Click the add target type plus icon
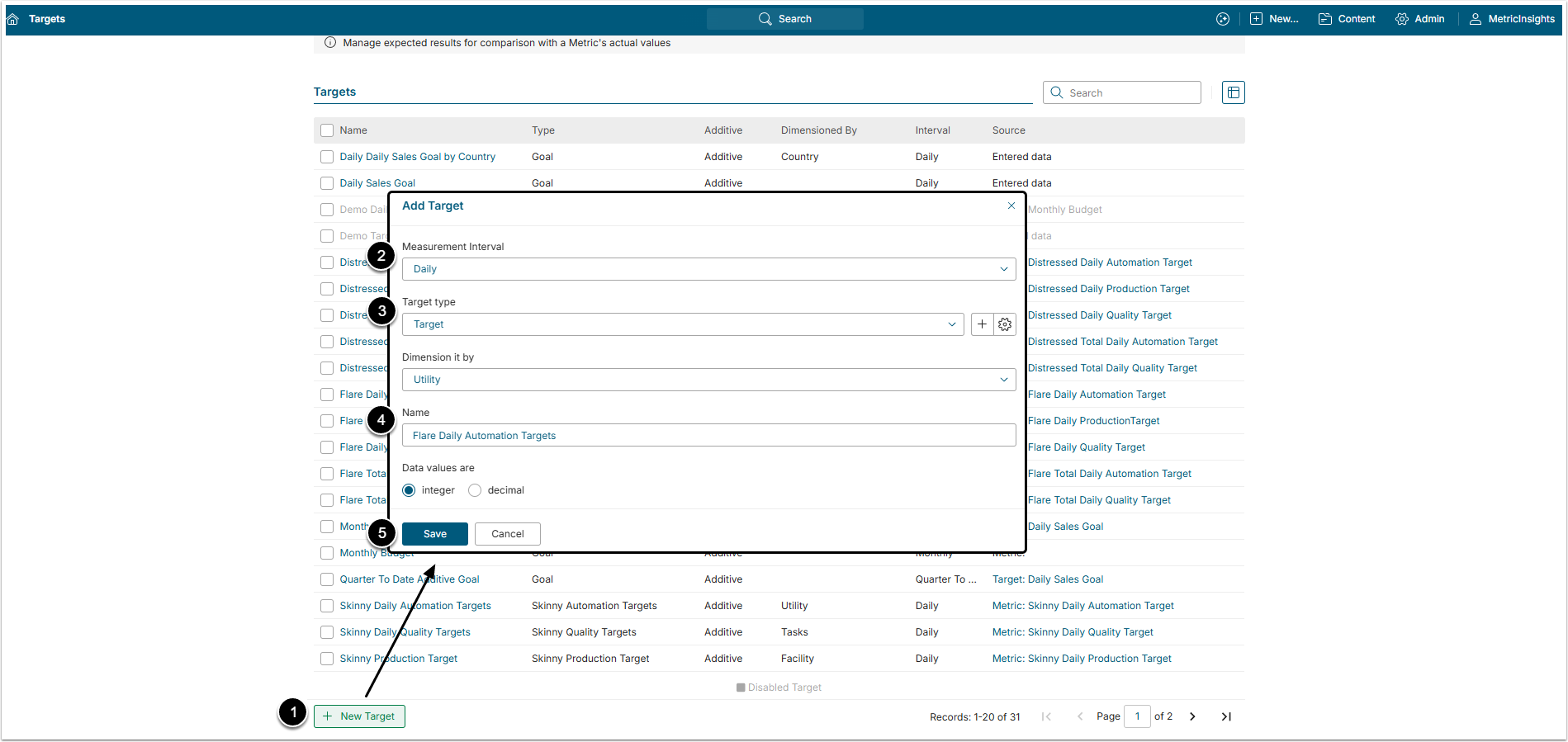The height and width of the screenshot is (742, 1568). (x=982, y=324)
